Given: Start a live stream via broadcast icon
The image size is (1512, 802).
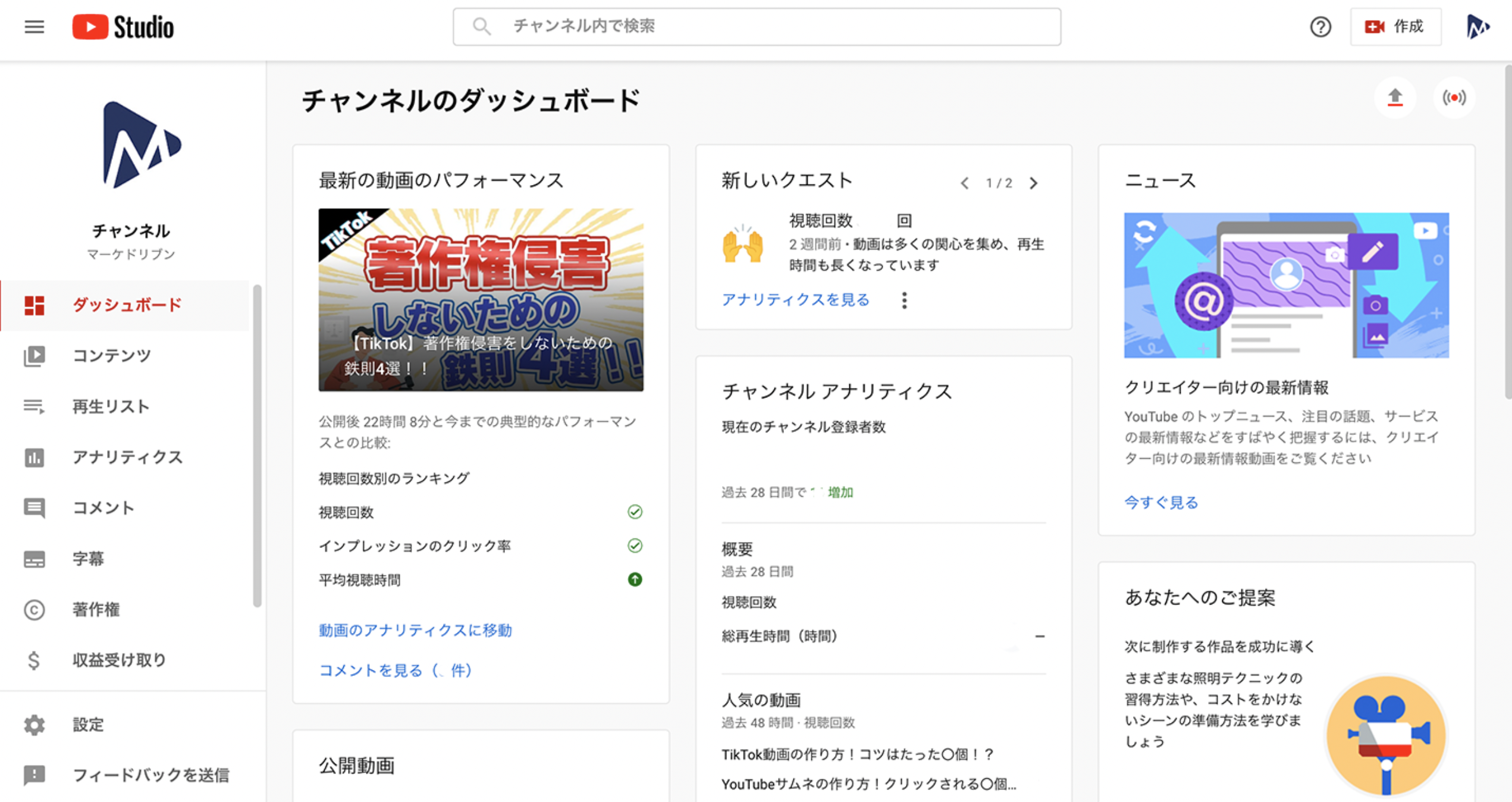Looking at the screenshot, I should click(x=1454, y=98).
